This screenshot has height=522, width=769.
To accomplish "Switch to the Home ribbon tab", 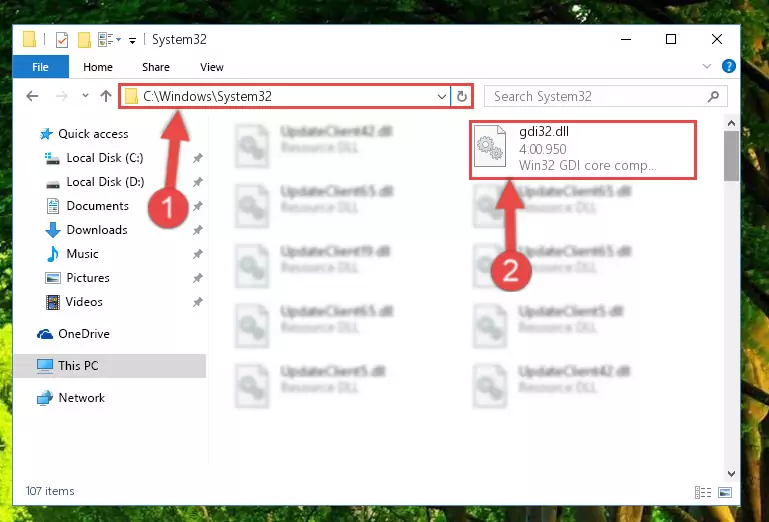I will click(98, 67).
